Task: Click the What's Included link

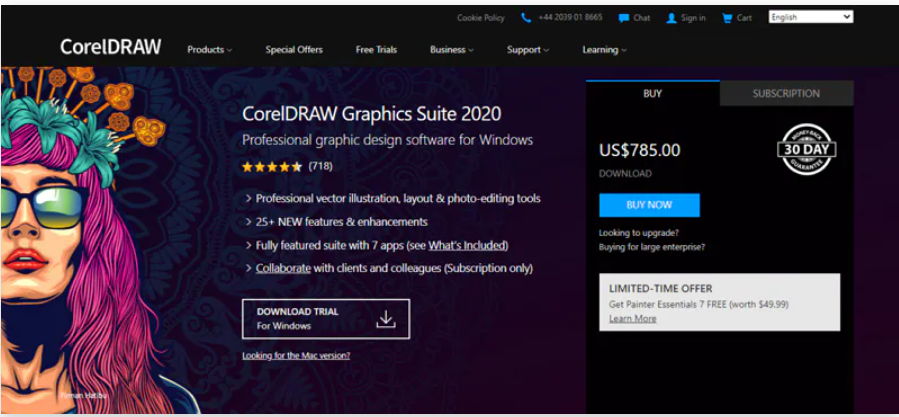Action: tap(467, 245)
